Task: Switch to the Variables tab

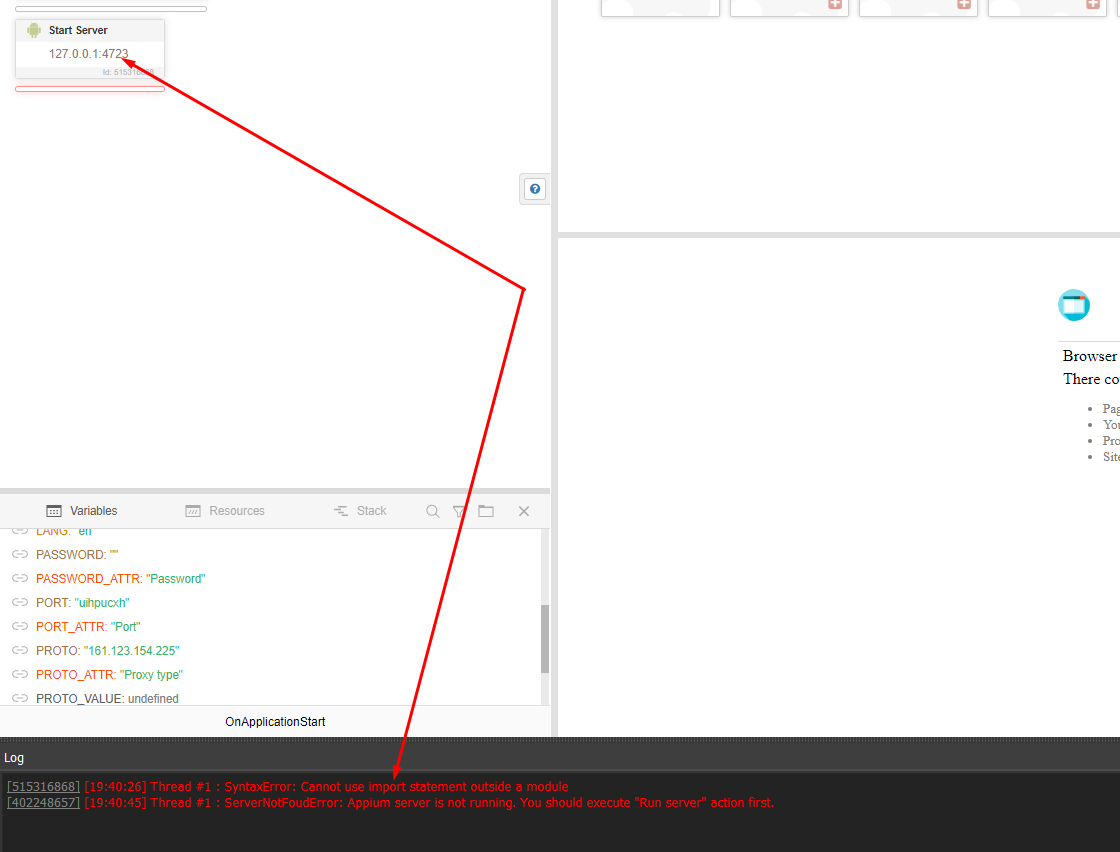Action: [x=82, y=511]
